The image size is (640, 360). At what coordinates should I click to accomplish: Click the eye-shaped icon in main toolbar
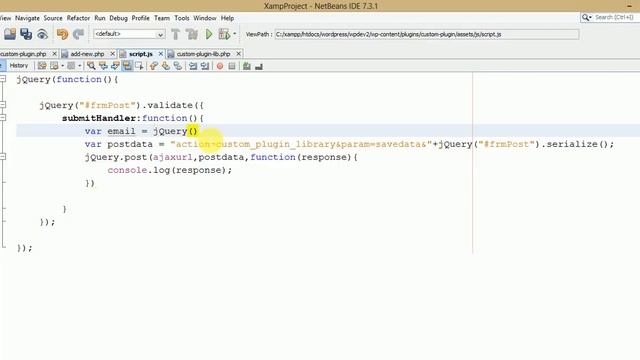point(42,35)
